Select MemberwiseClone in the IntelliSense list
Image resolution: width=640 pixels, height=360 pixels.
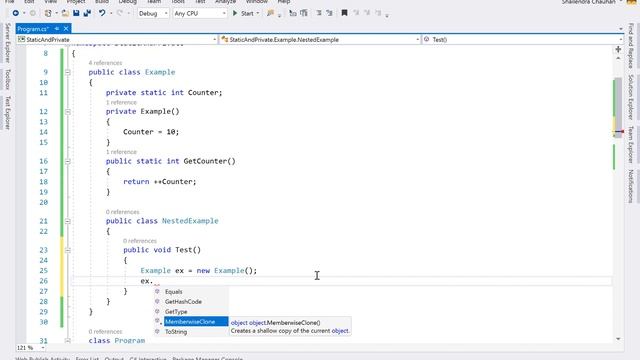pyautogui.click(x=191, y=322)
